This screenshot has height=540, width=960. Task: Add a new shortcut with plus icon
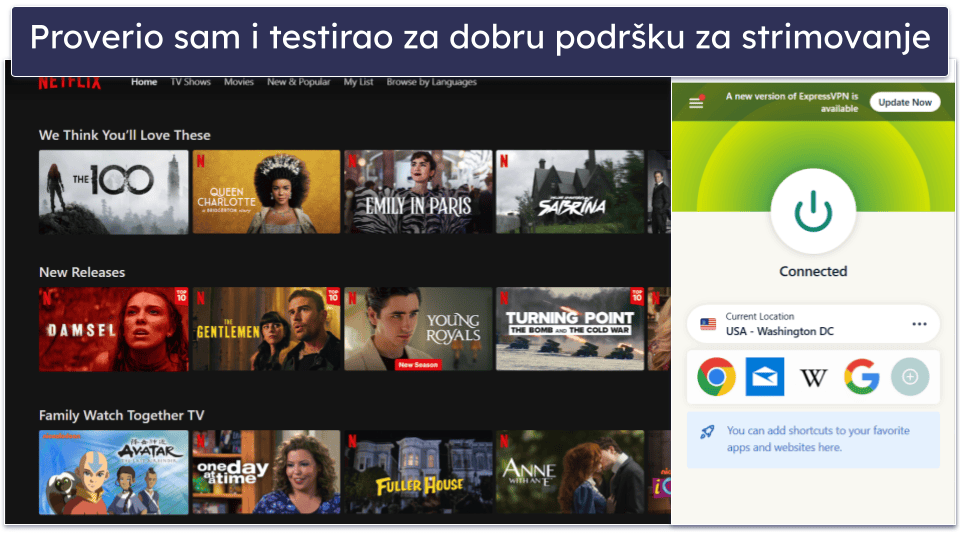[910, 377]
